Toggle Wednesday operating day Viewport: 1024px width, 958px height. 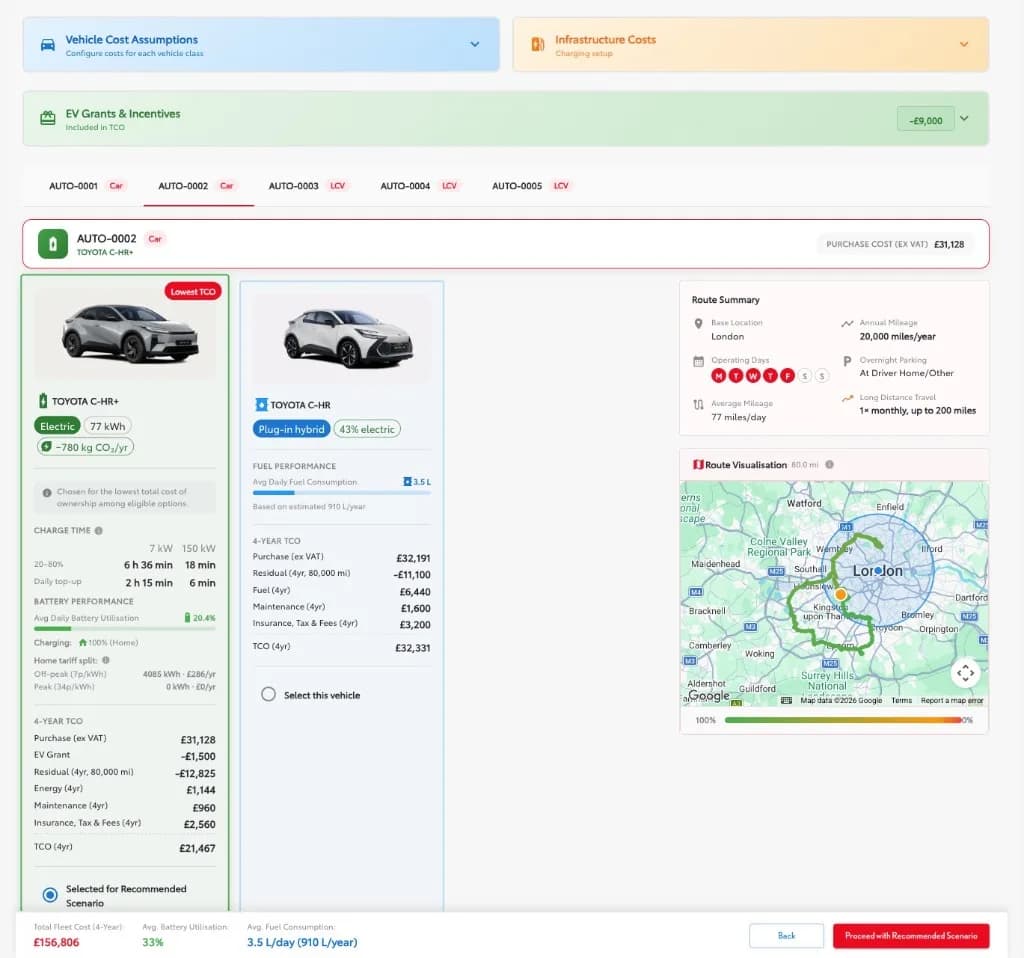point(753,376)
